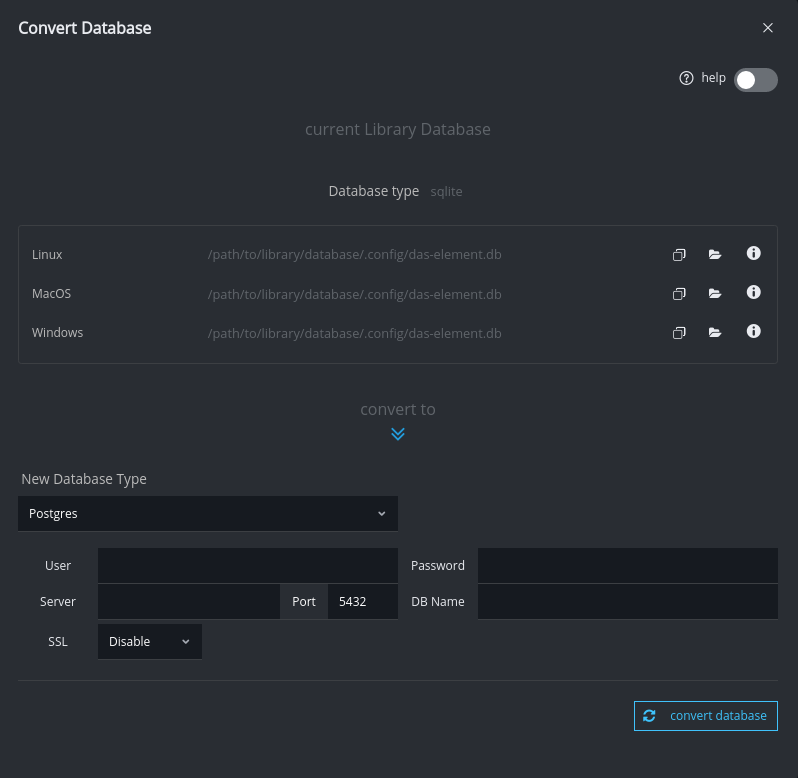
Task: Focus the User input field
Action: point(247,565)
